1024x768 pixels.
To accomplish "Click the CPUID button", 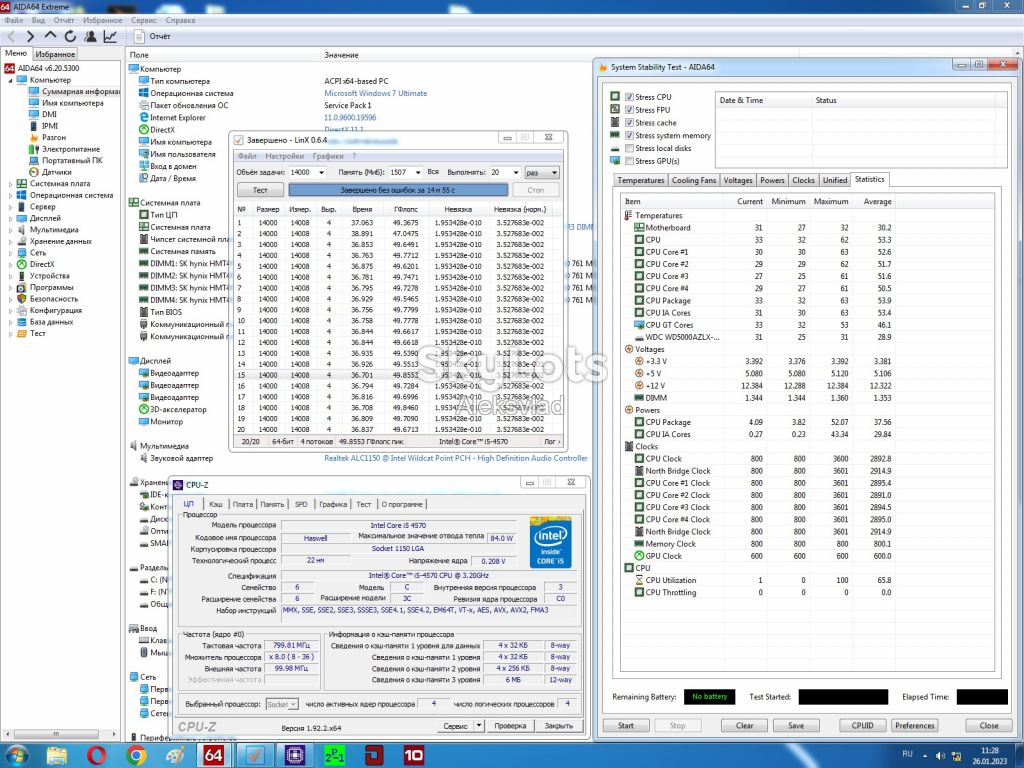I will point(862,726).
